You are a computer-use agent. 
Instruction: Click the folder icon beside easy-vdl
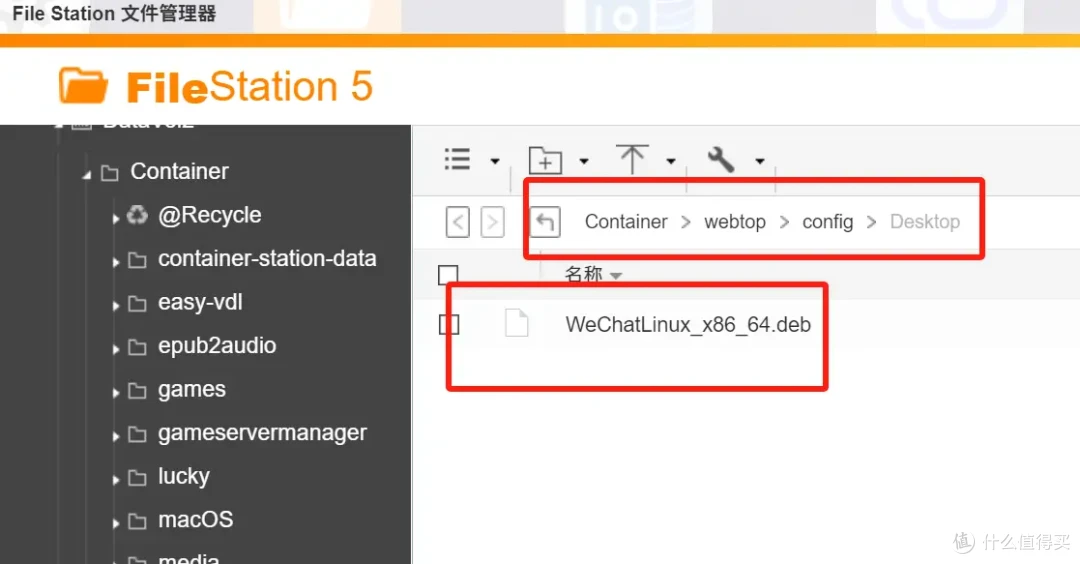coord(138,304)
